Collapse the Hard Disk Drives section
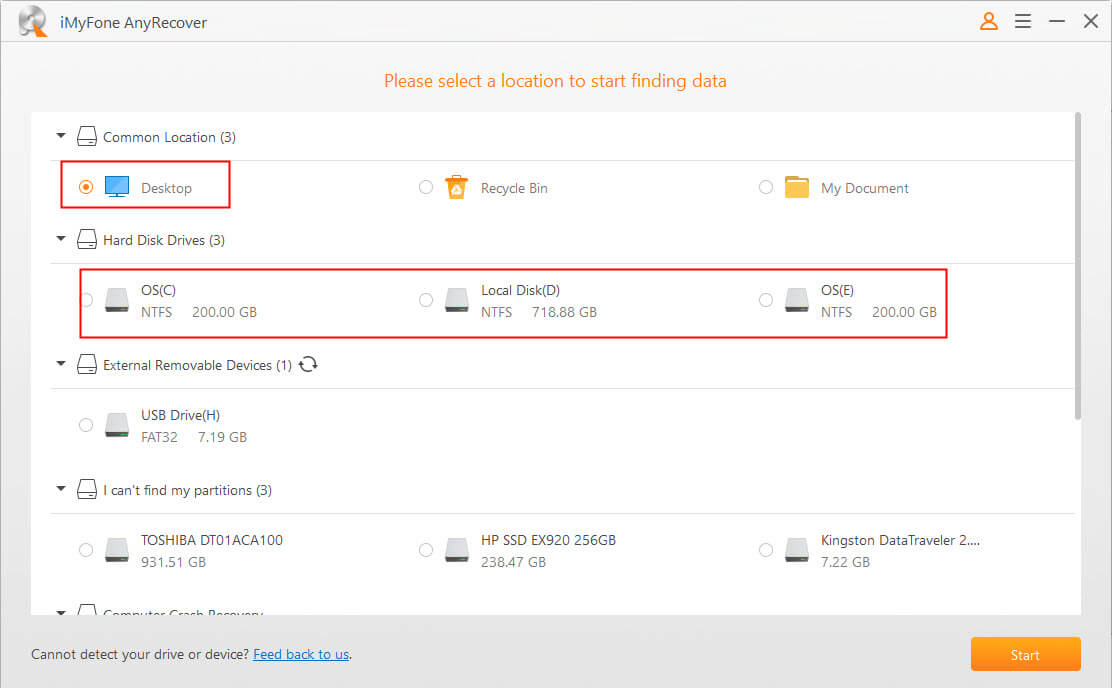This screenshot has width=1112, height=688. pos(61,240)
